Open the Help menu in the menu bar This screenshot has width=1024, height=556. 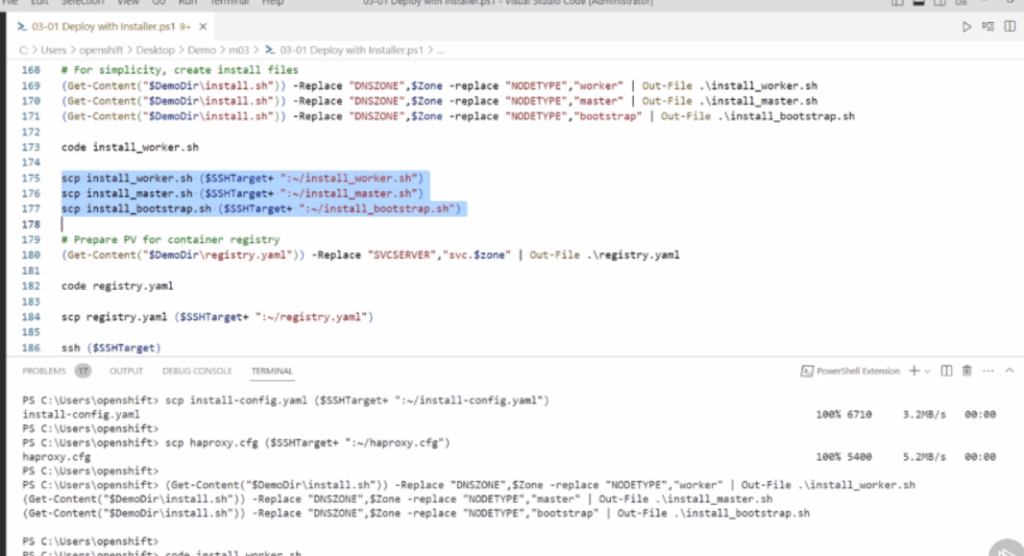pyautogui.click(x=273, y=3)
